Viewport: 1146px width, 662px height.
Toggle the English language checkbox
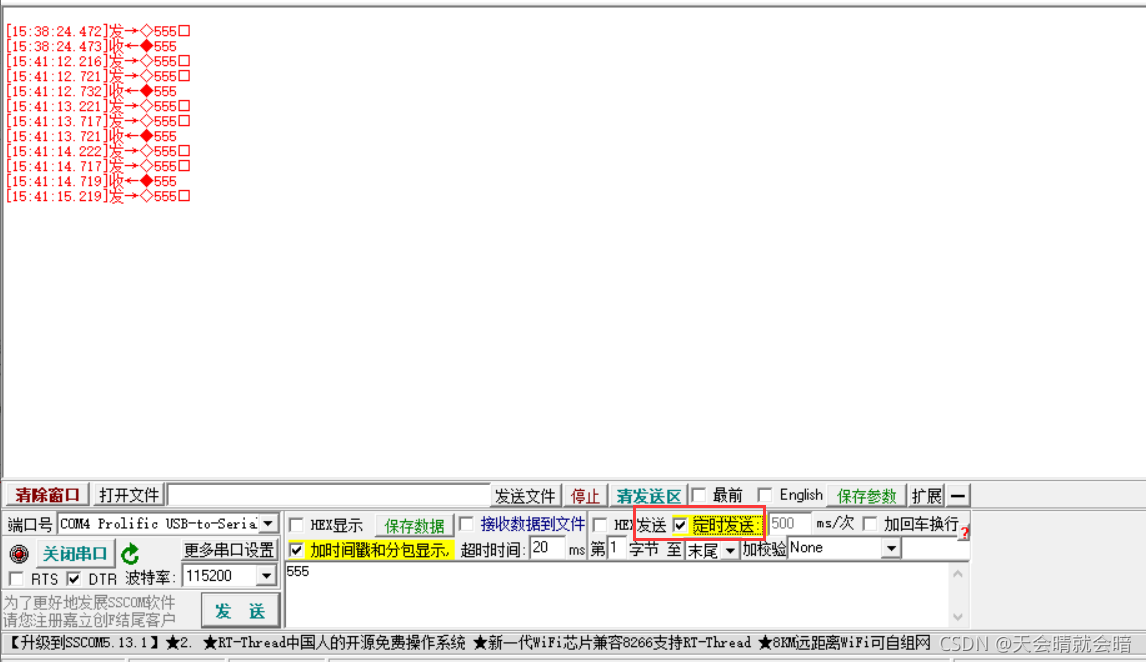pyautogui.click(x=764, y=495)
